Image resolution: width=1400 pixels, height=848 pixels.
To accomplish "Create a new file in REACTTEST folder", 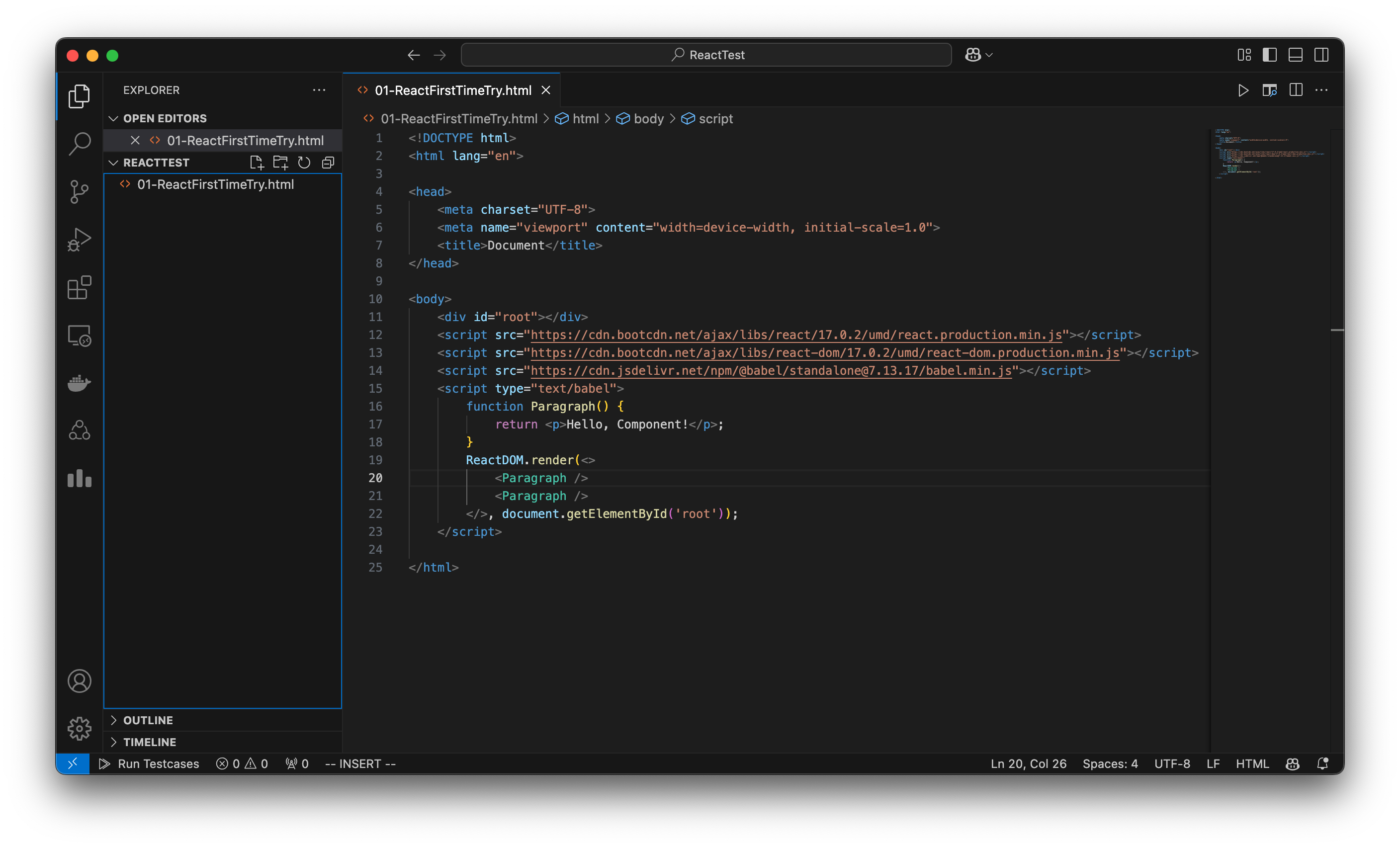I will (256, 163).
